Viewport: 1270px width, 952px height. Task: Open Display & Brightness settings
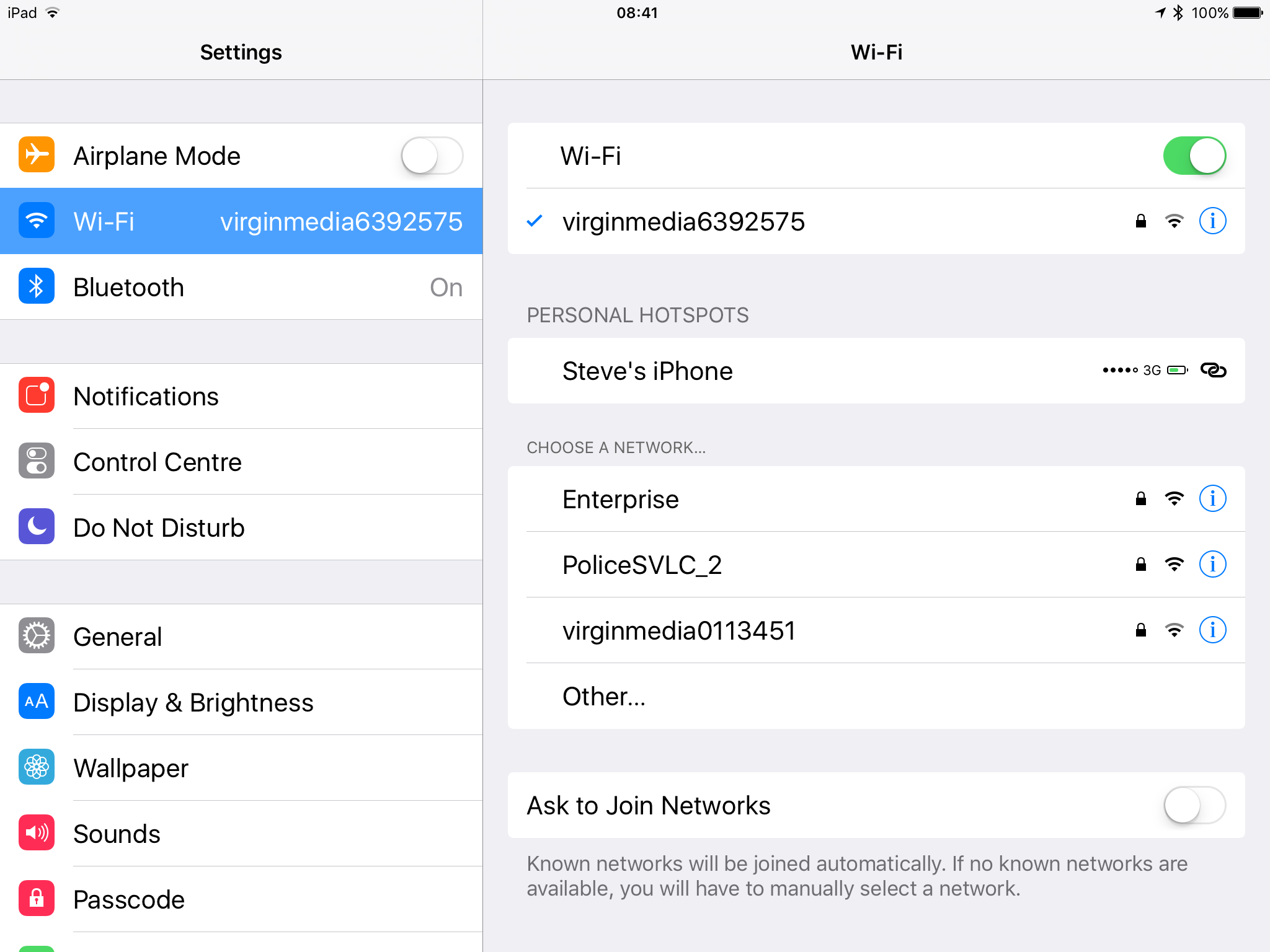[241, 702]
